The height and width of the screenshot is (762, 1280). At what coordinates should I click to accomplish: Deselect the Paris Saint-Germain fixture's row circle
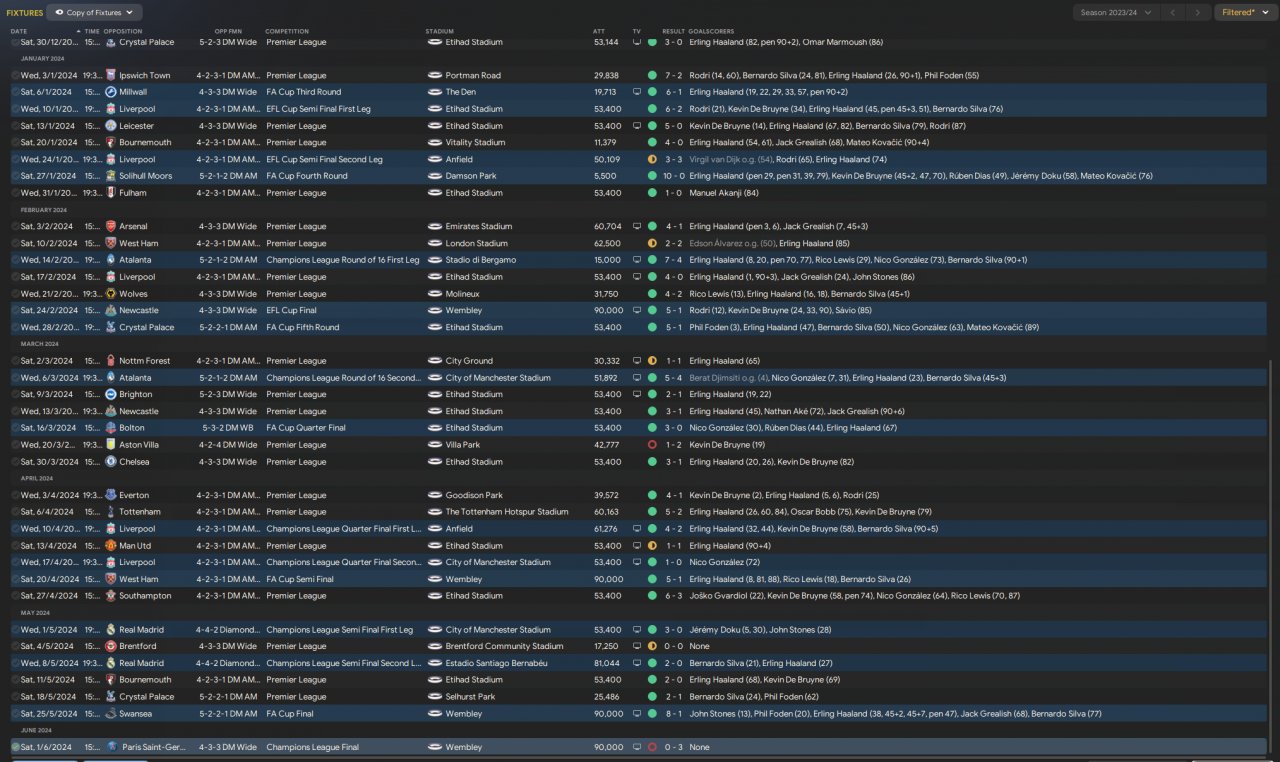(15, 747)
